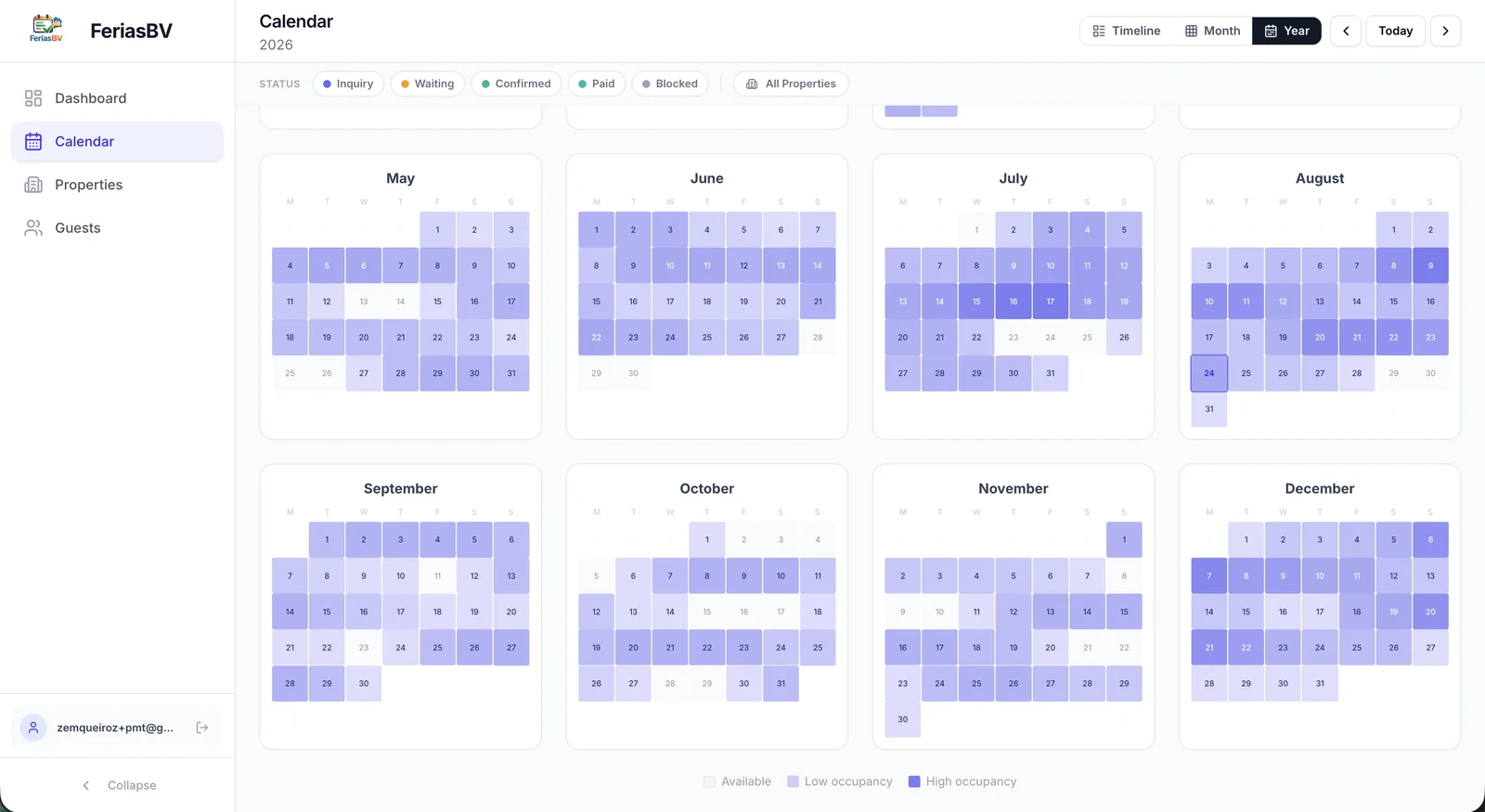Viewport: 1485px width, 812px height.
Task: Click the May month heading
Action: point(400,178)
